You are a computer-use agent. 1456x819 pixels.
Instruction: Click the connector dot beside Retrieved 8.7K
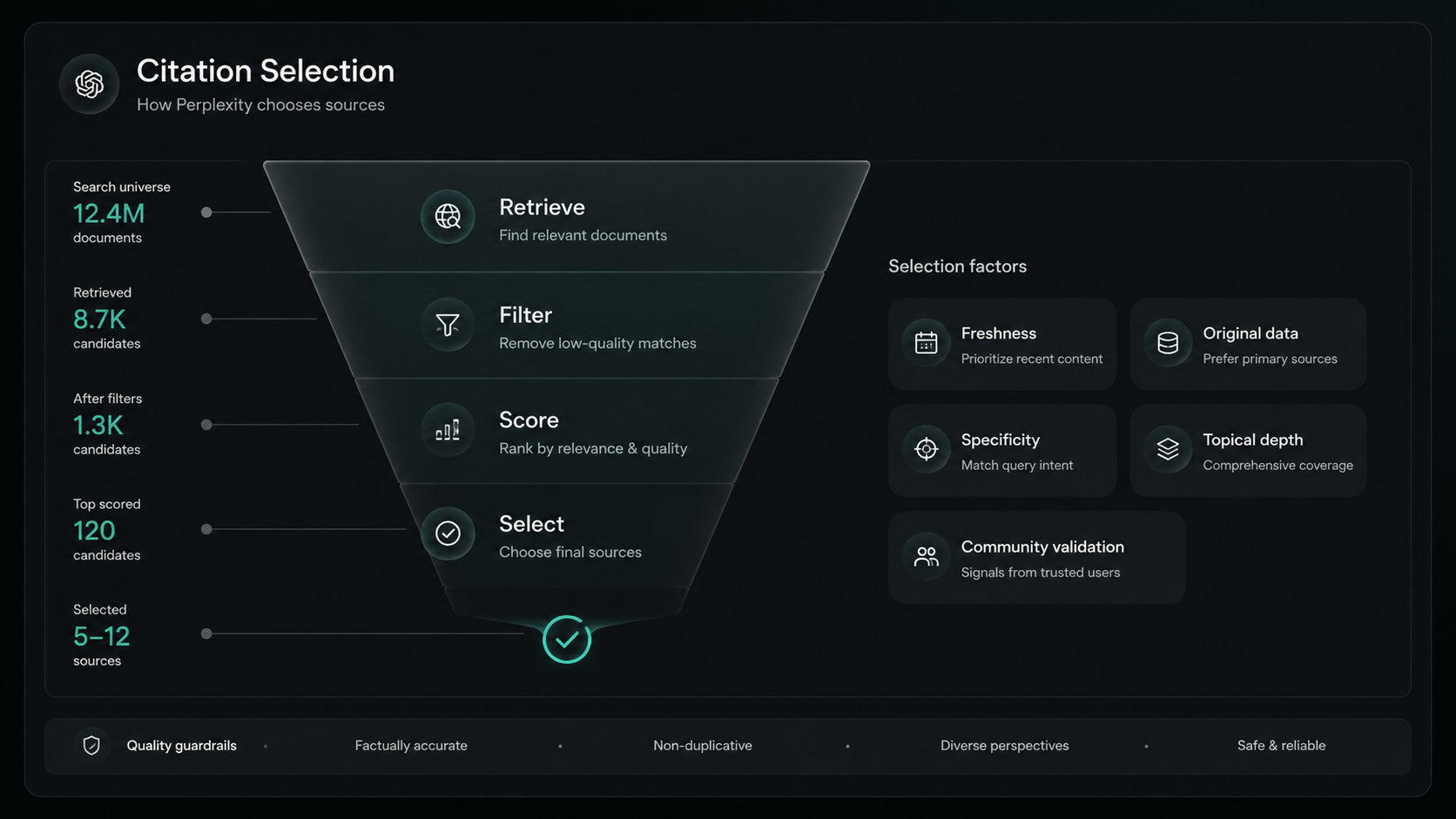point(206,319)
